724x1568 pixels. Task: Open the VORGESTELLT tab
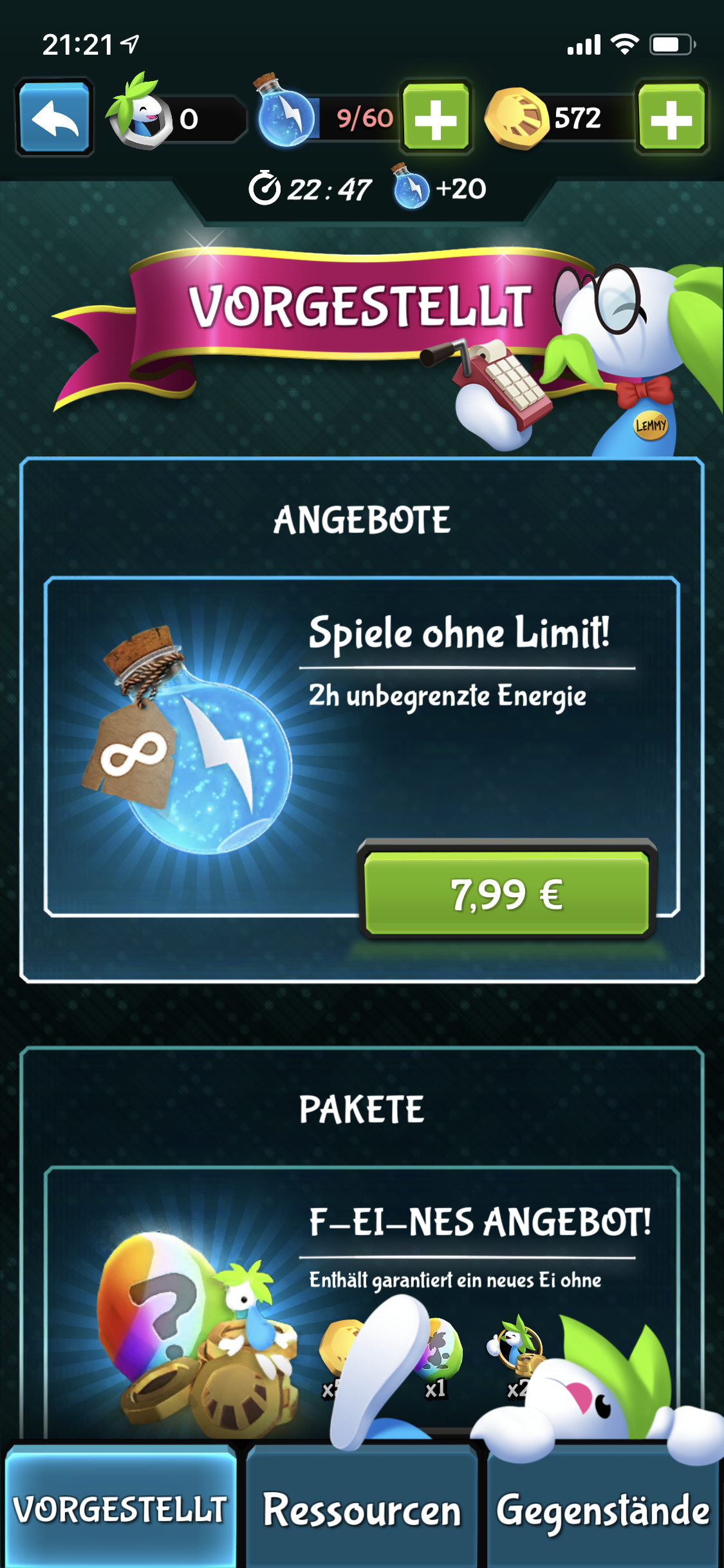(x=120, y=1508)
